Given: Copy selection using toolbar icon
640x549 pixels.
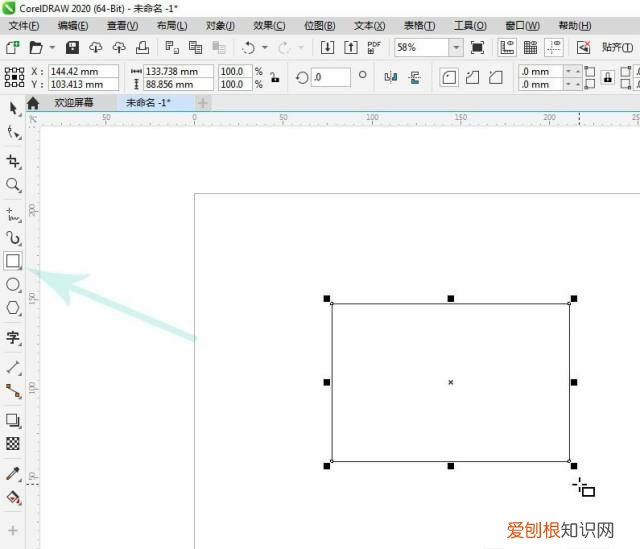Looking at the screenshot, I should (x=196, y=47).
